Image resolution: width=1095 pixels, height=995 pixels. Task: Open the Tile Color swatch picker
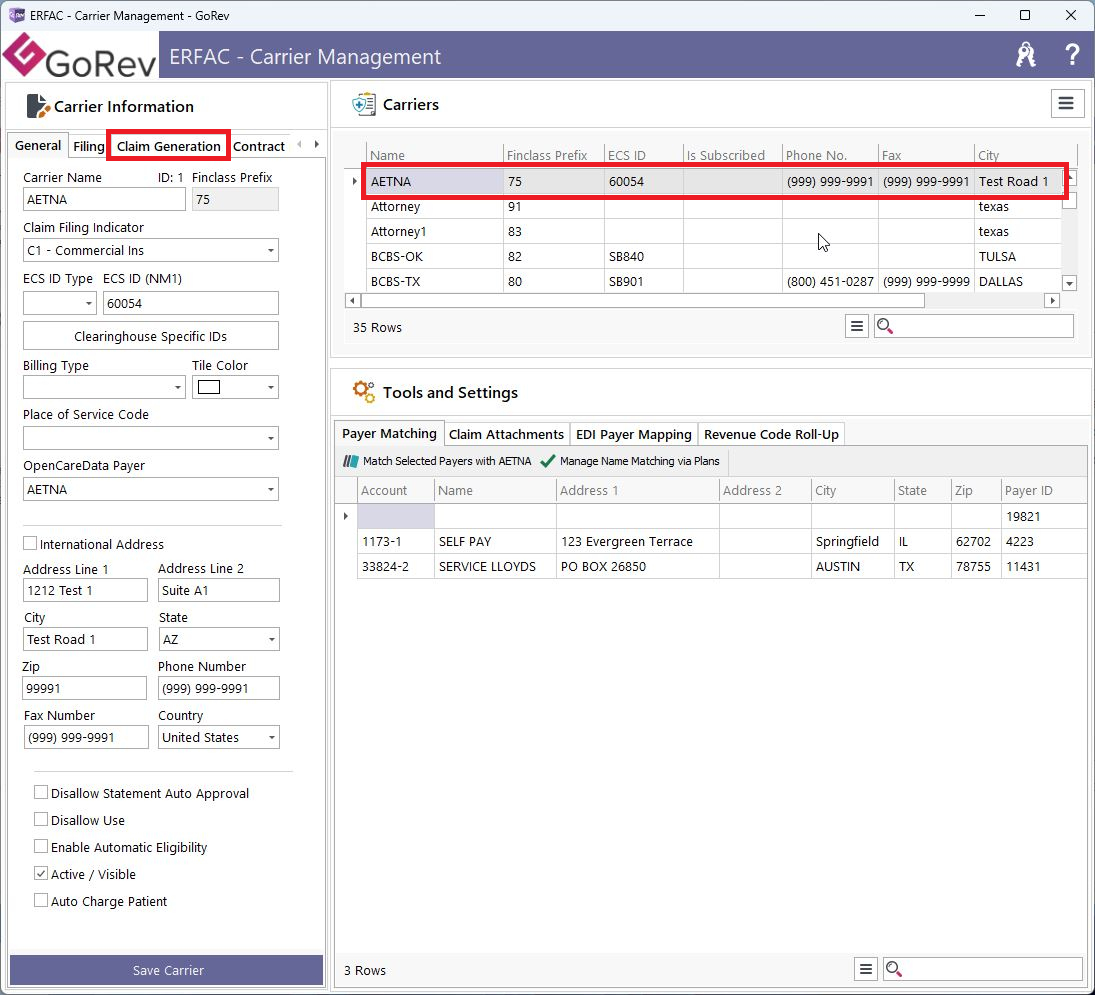coord(236,388)
